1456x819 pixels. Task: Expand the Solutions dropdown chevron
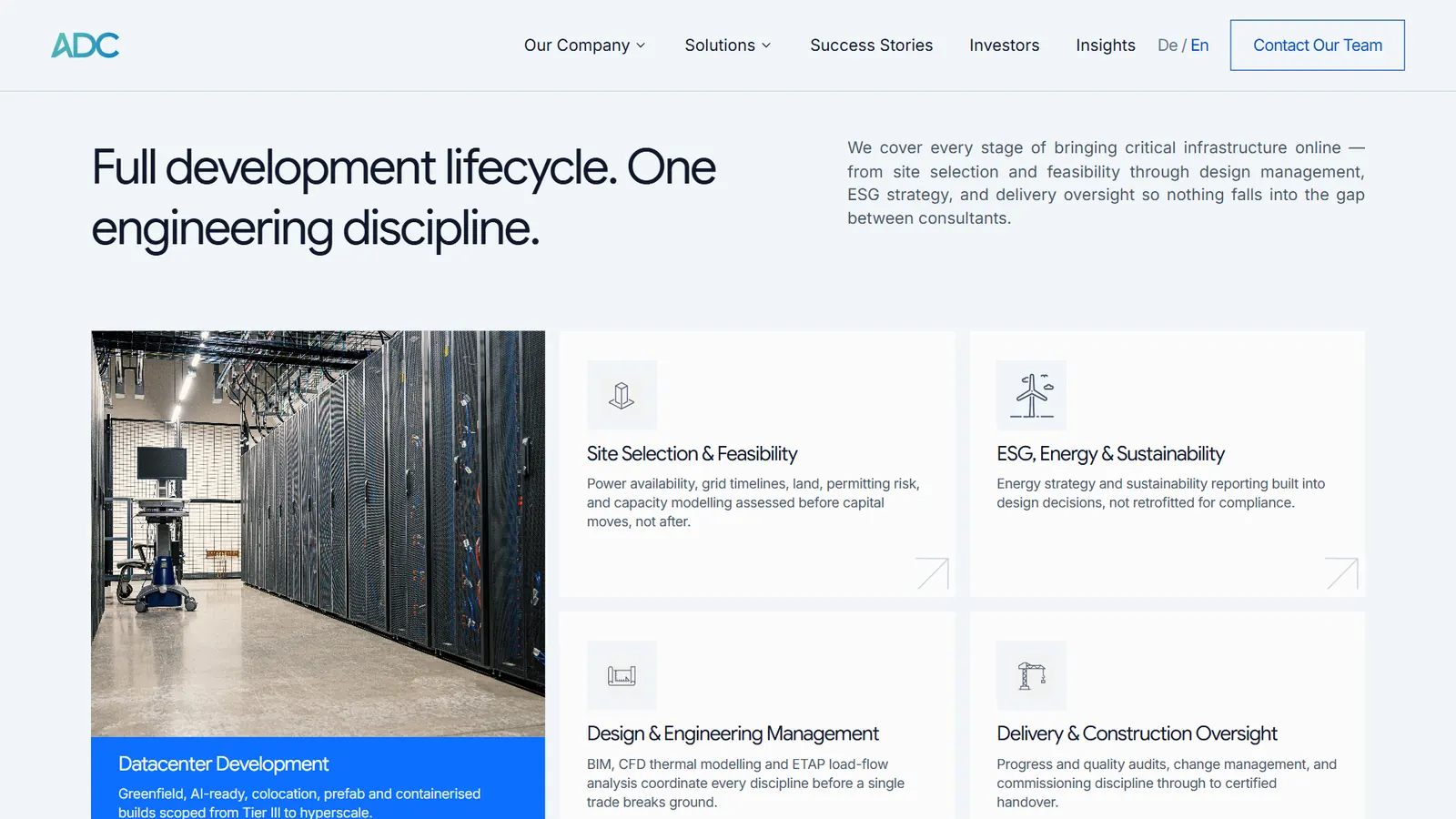pyautogui.click(x=766, y=45)
